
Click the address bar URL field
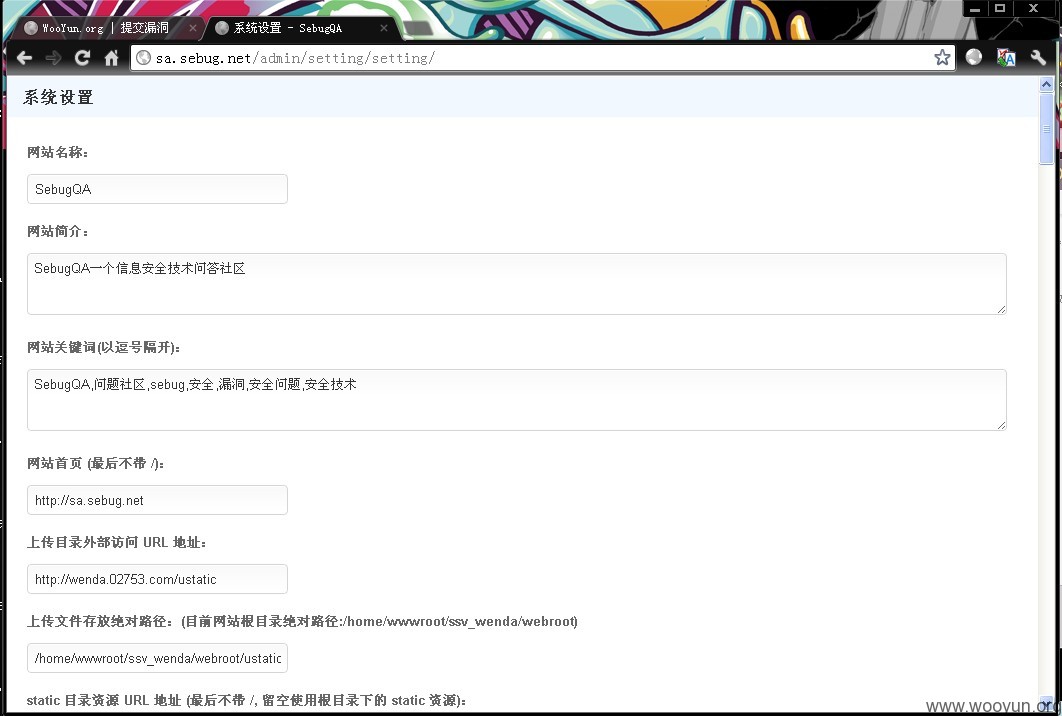[x=542, y=58]
